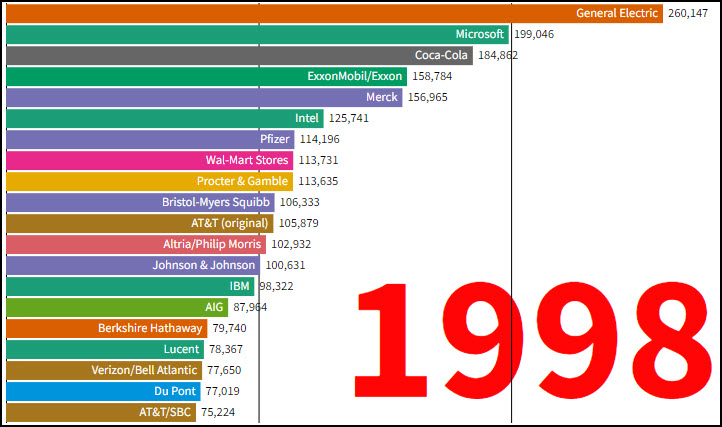722x427 pixels.
Task: Click the value 77,650
Action: point(224,370)
